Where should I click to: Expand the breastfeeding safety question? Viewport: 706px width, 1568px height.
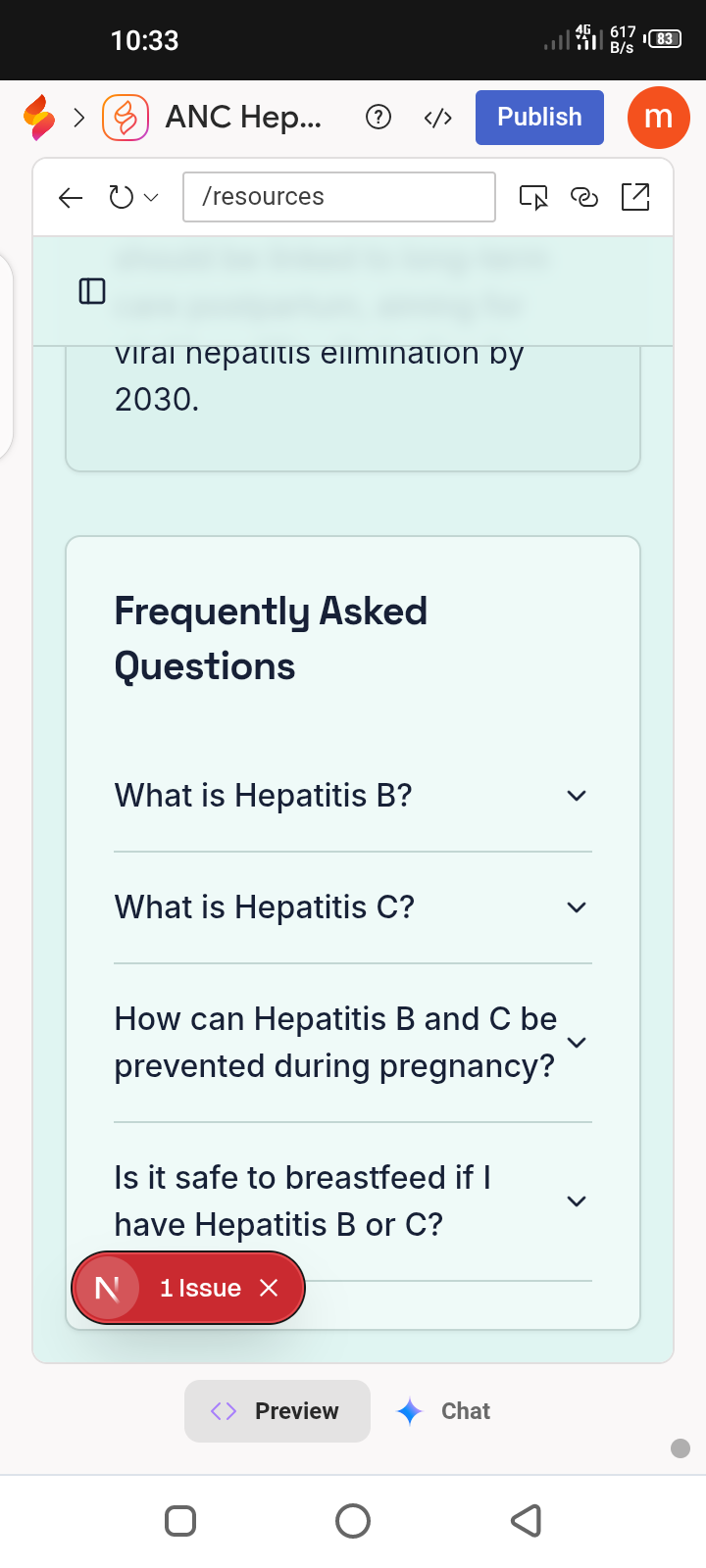coord(353,1201)
